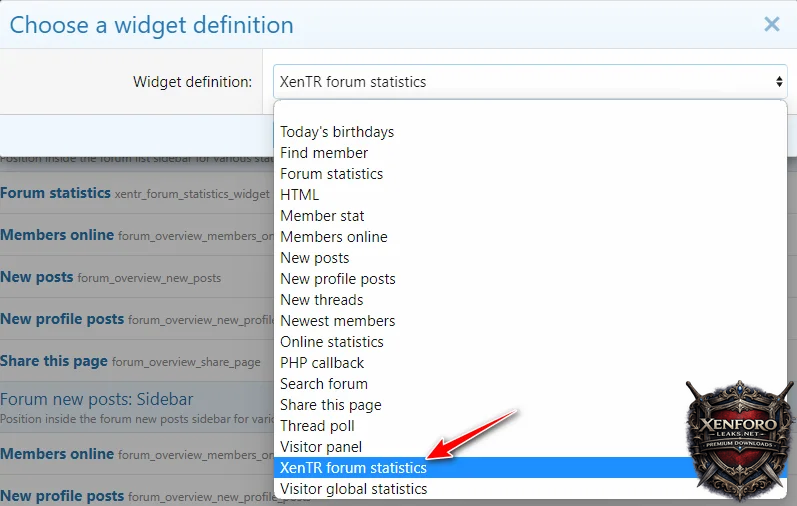Viewport: 797px width, 506px height.
Task: Select Search forum option
Action: point(324,384)
